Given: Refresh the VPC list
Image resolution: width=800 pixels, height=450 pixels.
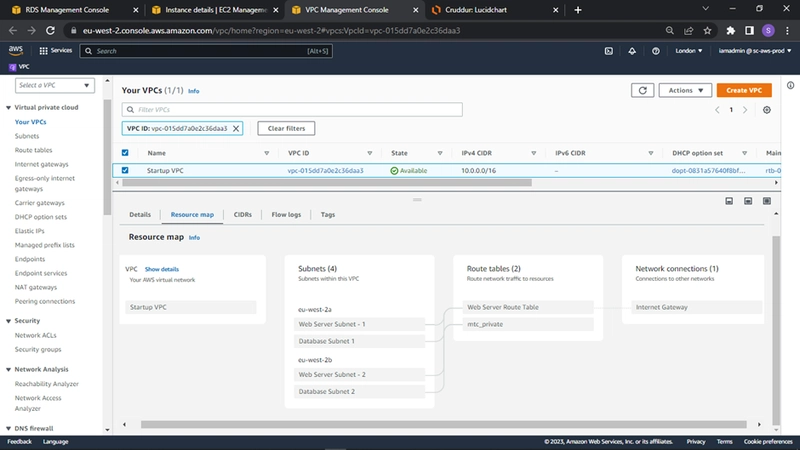Looking at the screenshot, I should click(x=642, y=90).
